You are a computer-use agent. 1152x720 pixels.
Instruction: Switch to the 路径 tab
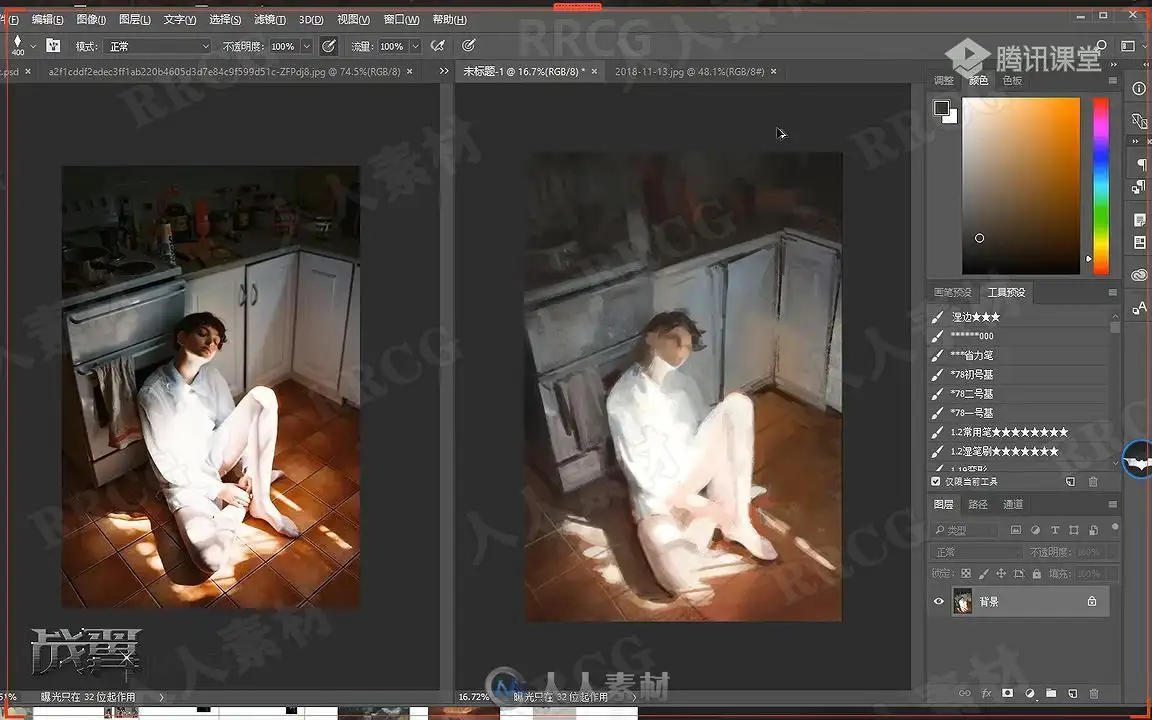pos(978,504)
